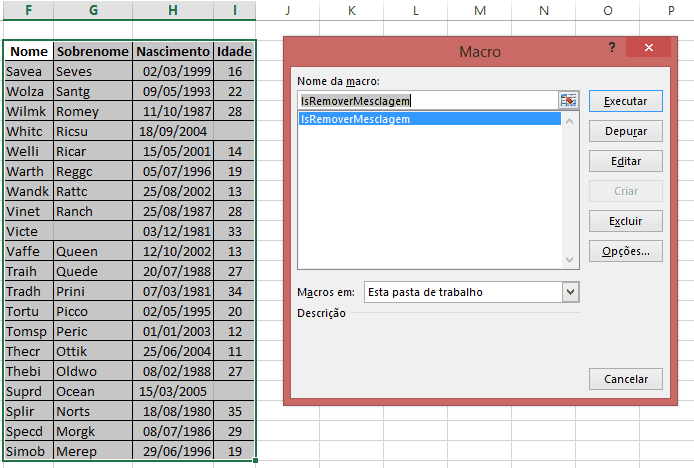Click the Excluir button to delete macro
This screenshot has width=694, height=468.
(x=625, y=221)
